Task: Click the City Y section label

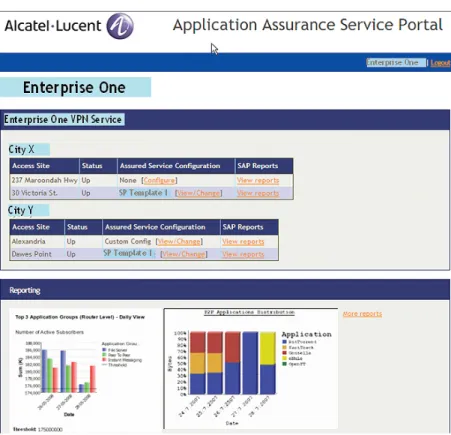Action: tap(21, 210)
